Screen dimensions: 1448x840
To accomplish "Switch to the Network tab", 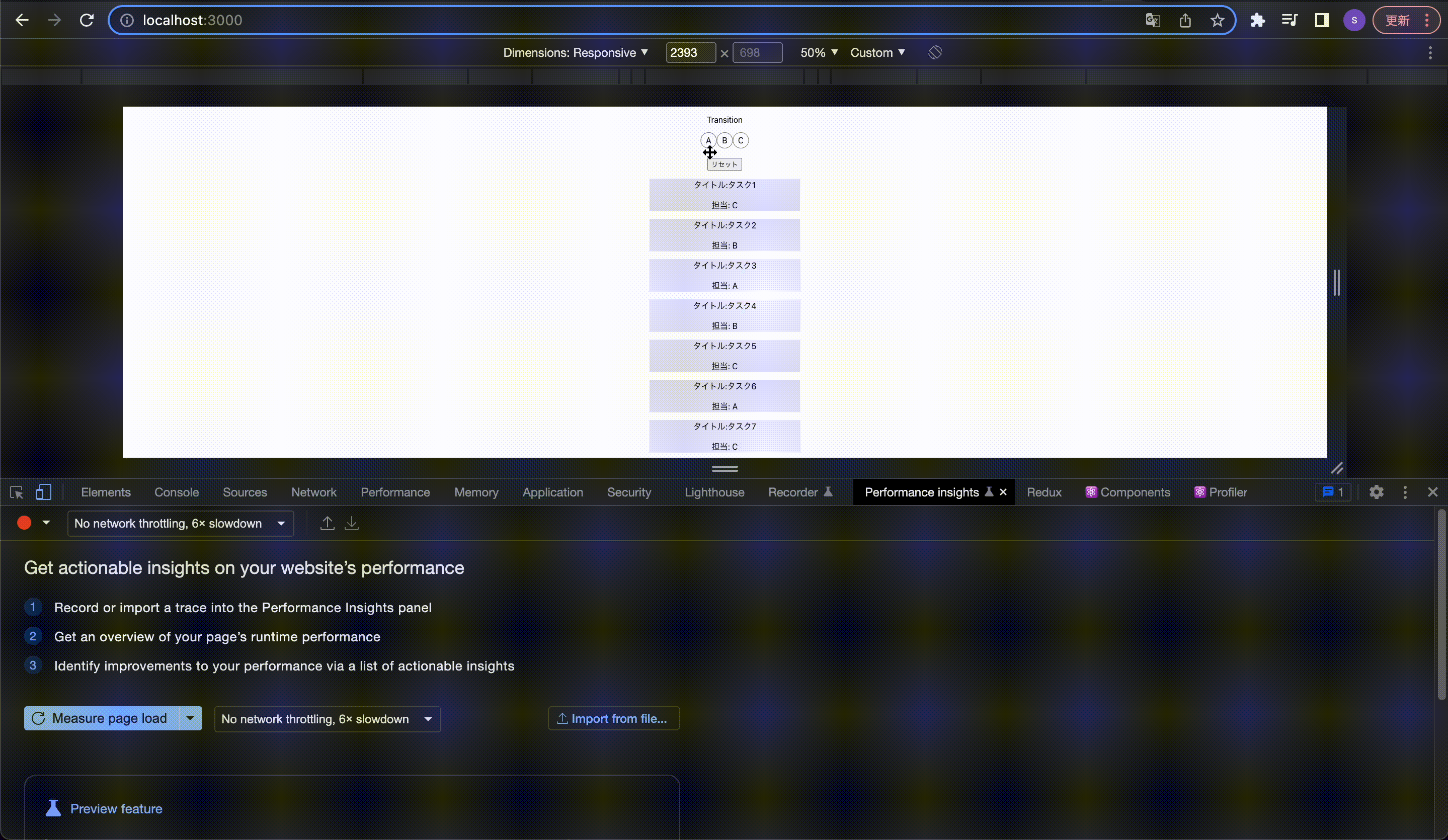I will pos(314,492).
